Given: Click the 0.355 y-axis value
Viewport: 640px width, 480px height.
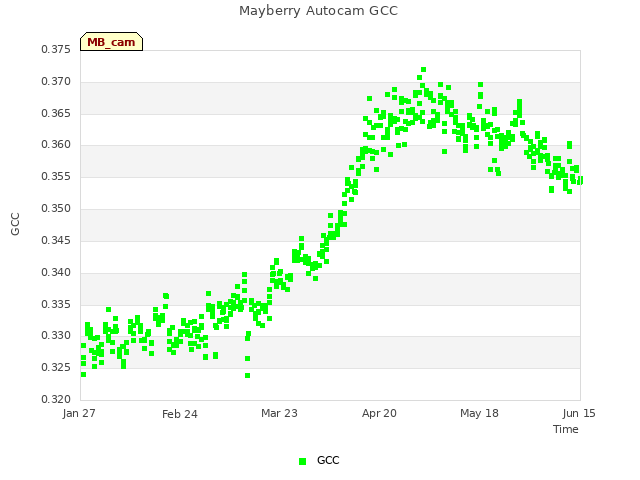Looking at the screenshot, I should (56, 176).
